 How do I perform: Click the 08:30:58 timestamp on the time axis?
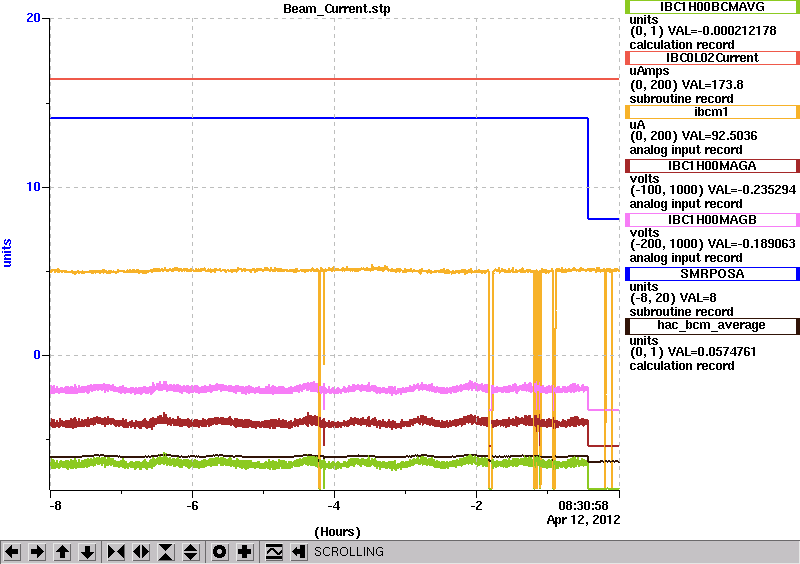click(x=584, y=506)
